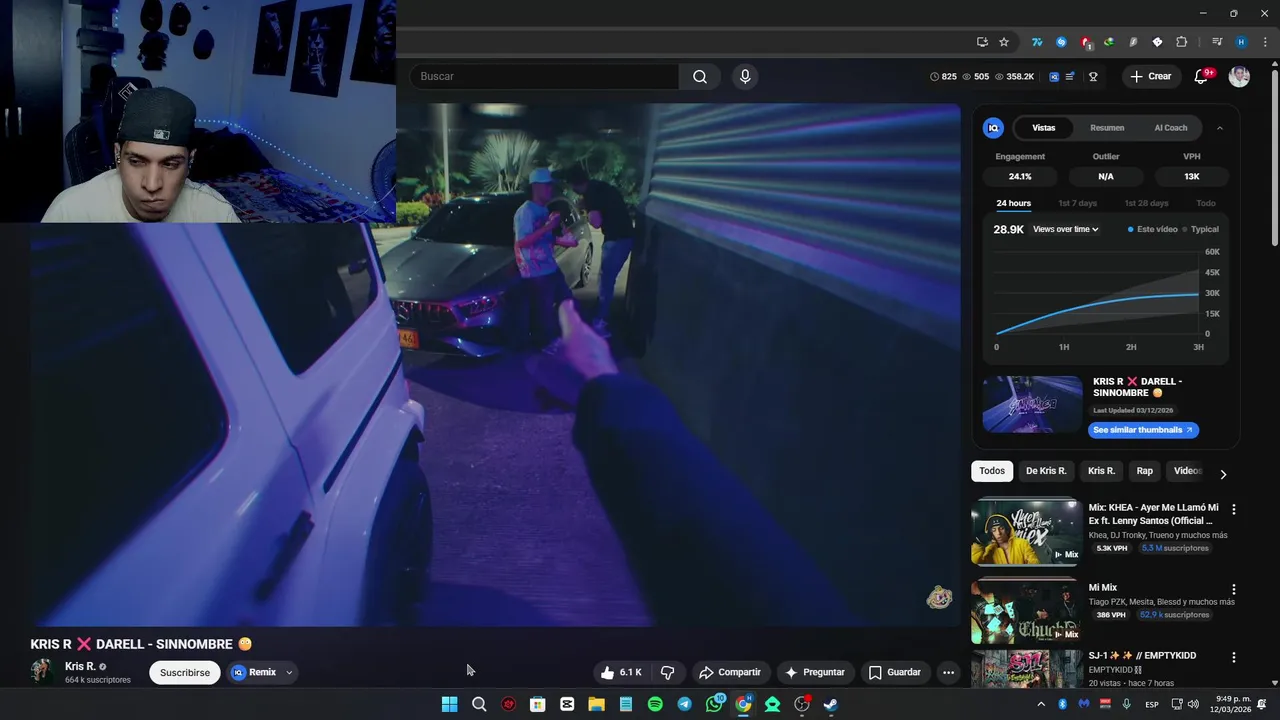This screenshot has height=720, width=1280.
Task: Open Chrome profile H avatar
Action: [x=1241, y=42]
